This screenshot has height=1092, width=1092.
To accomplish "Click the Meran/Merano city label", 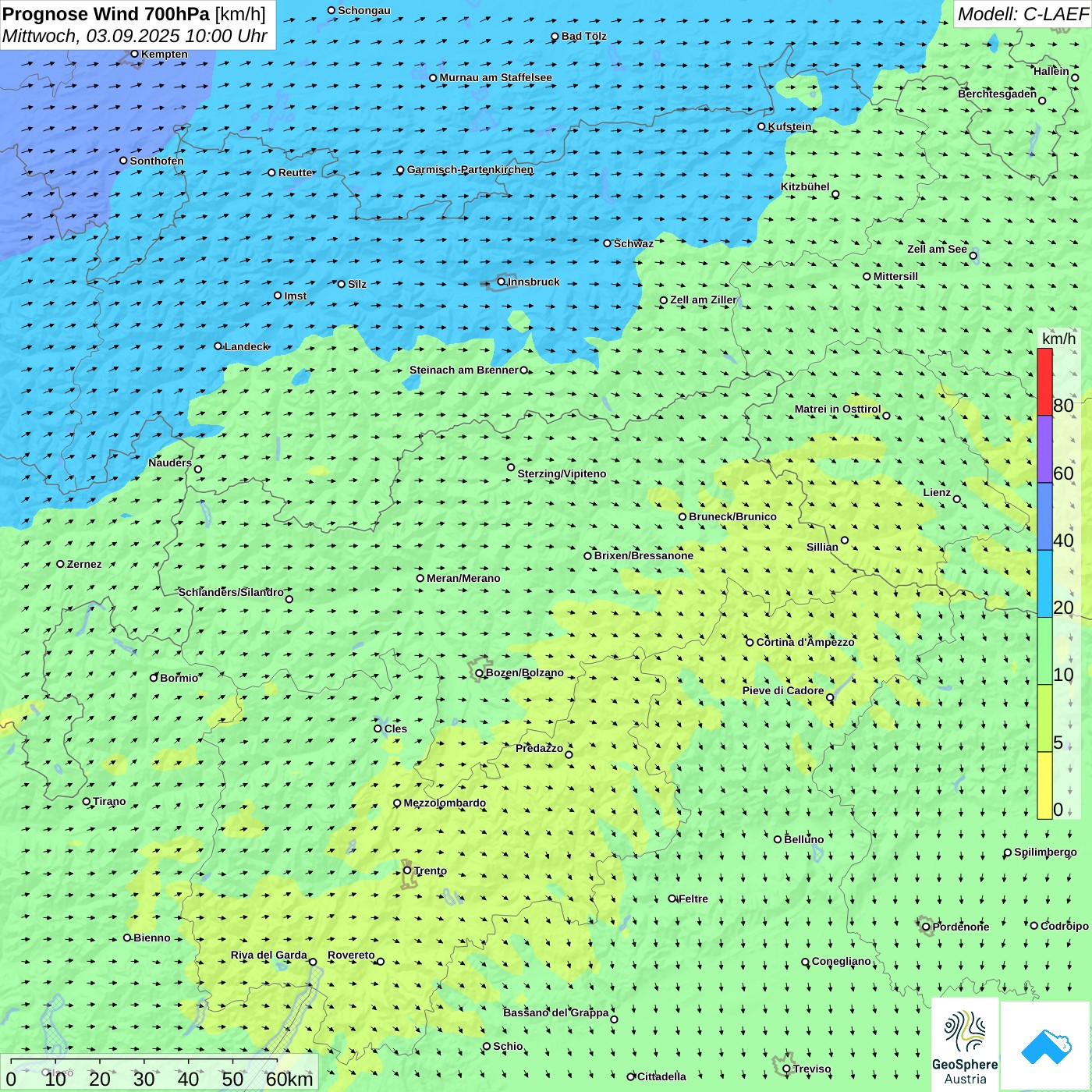I will click(463, 578).
